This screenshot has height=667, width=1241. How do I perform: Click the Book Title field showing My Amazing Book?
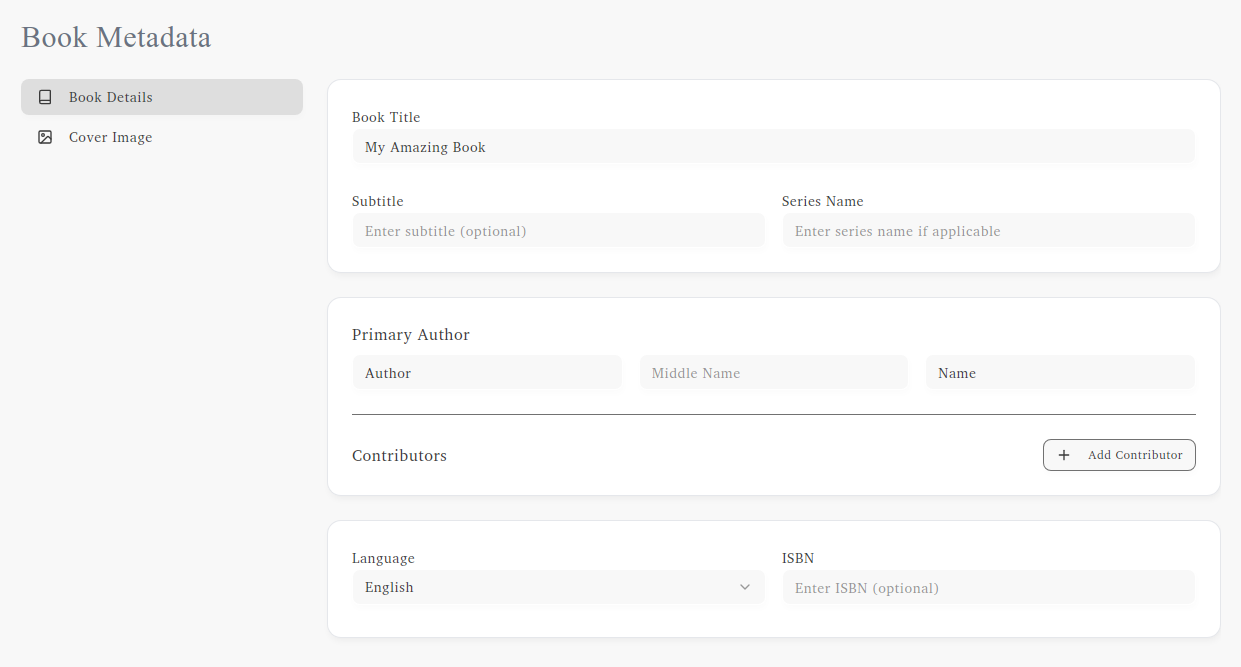tap(773, 146)
